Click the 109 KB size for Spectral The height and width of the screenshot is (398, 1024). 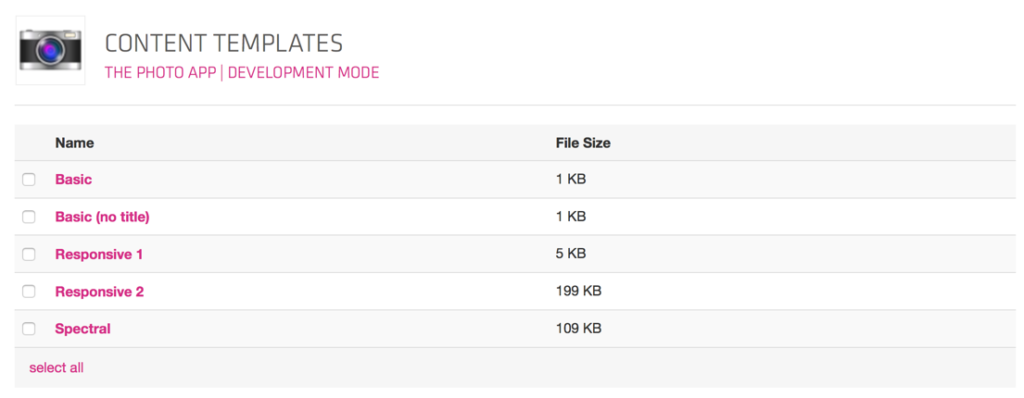point(579,329)
